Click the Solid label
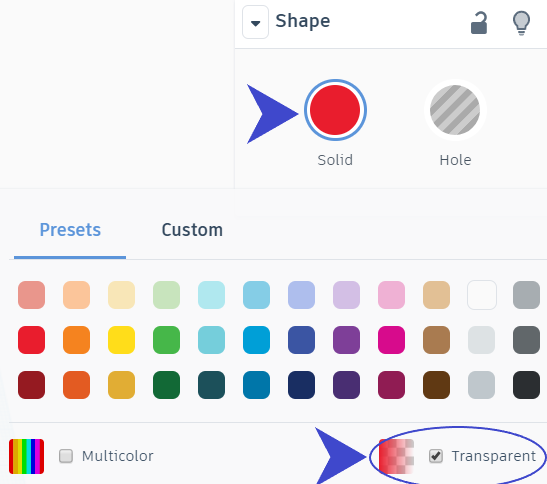547x484 pixels. [x=335, y=160]
